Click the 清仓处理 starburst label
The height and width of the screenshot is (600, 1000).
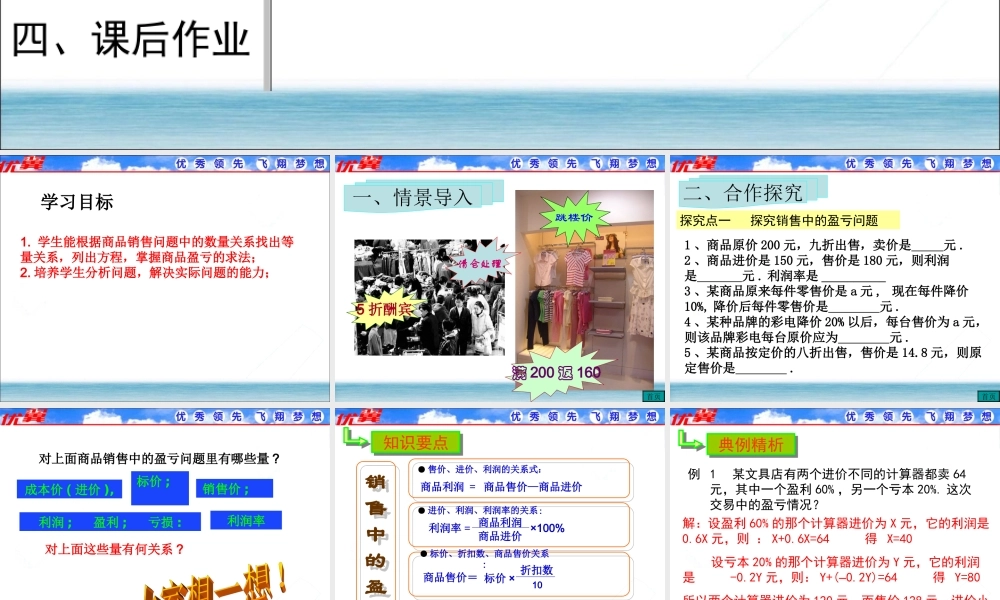pos(482,264)
